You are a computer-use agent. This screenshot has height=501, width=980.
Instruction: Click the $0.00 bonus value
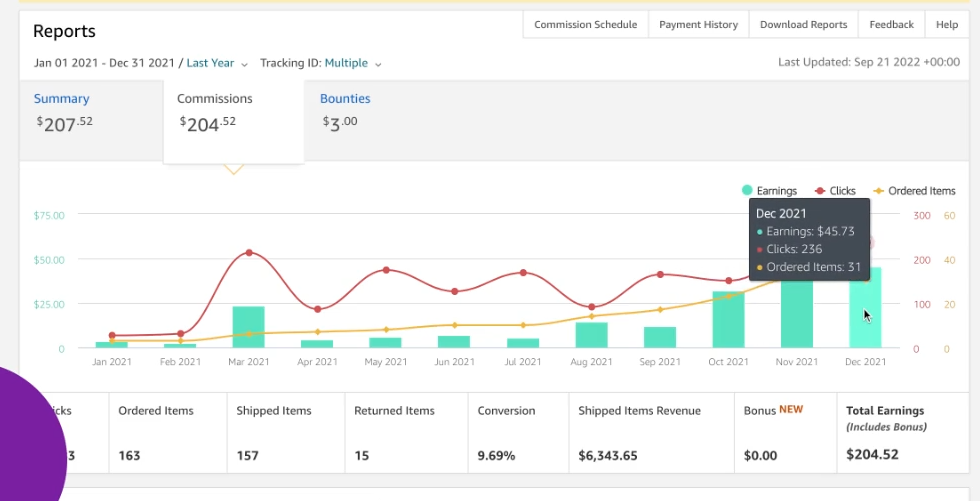[x=760, y=455]
